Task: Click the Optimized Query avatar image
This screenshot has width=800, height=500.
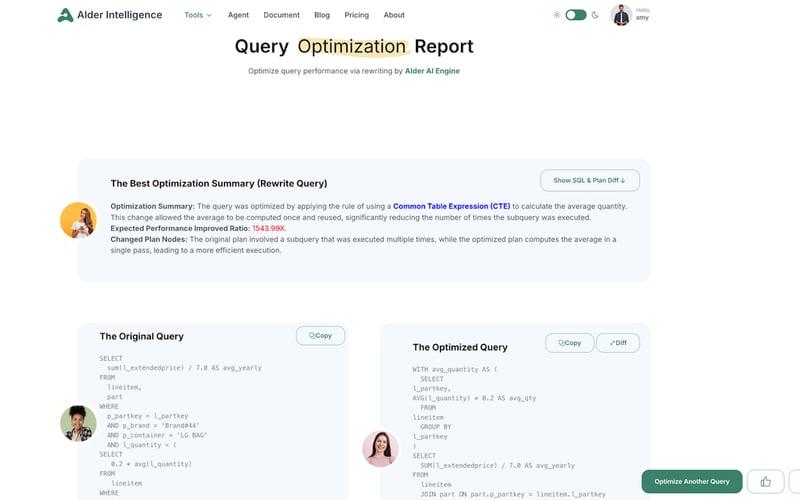Action: click(381, 449)
